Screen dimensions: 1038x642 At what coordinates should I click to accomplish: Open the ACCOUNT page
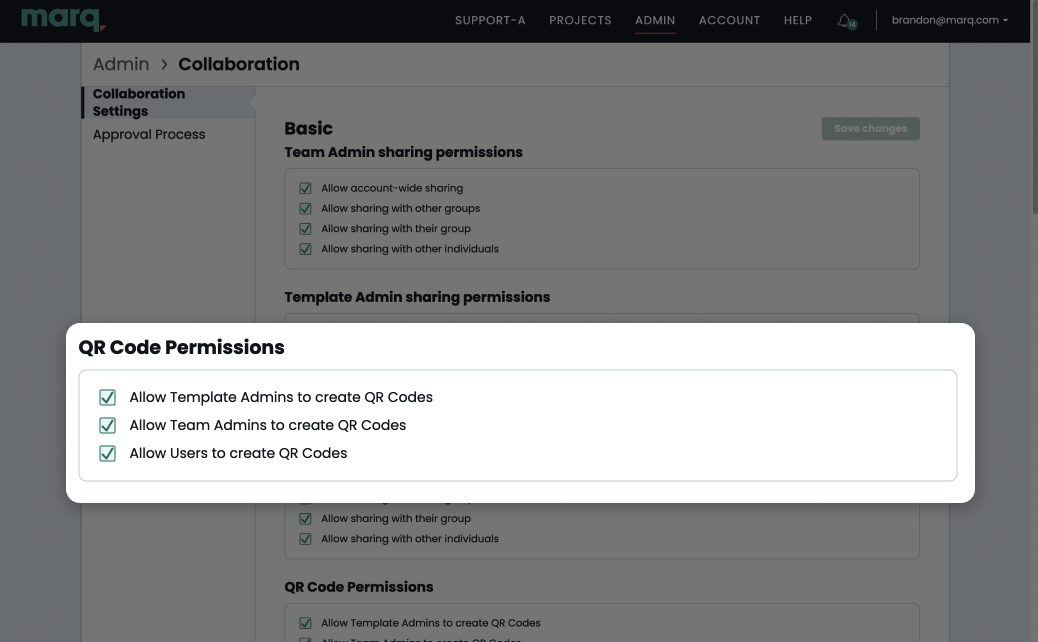[x=729, y=20]
